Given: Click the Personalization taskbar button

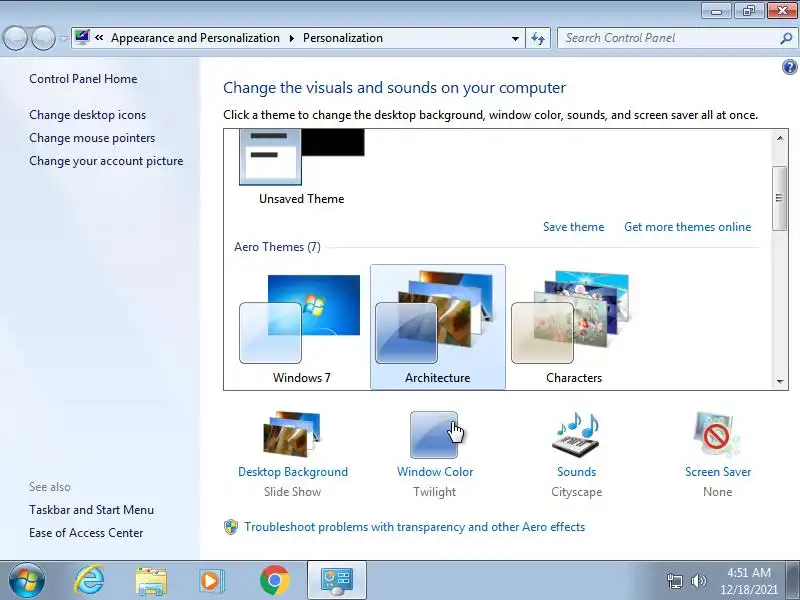Looking at the screenshot, I should pyautogui.click(x=337, y=581).
